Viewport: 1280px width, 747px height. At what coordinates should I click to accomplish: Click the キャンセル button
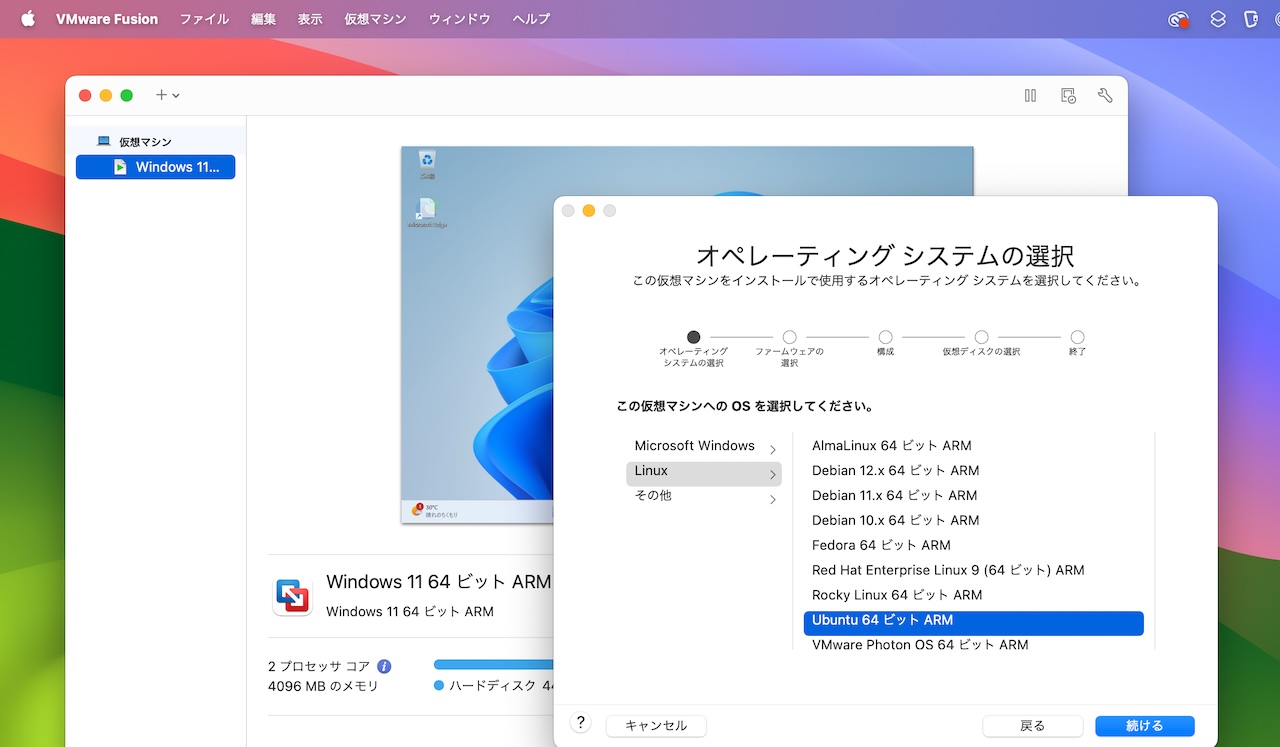tap(656, 726)
